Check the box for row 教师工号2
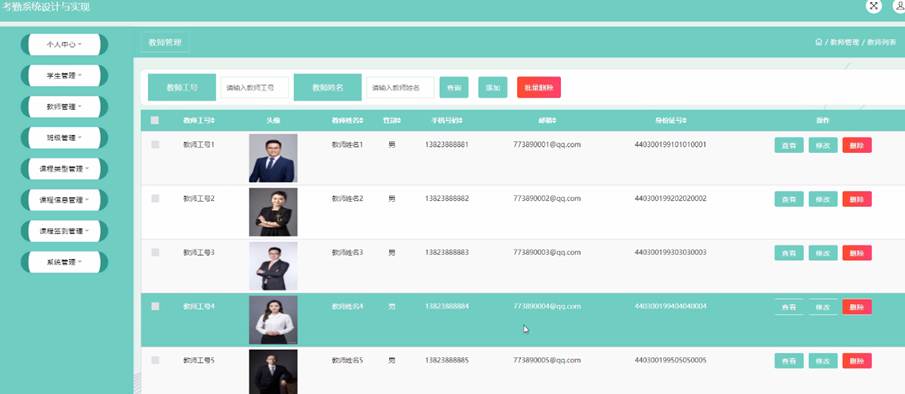Viewport: 905px width, 394px height. [155, 198]
